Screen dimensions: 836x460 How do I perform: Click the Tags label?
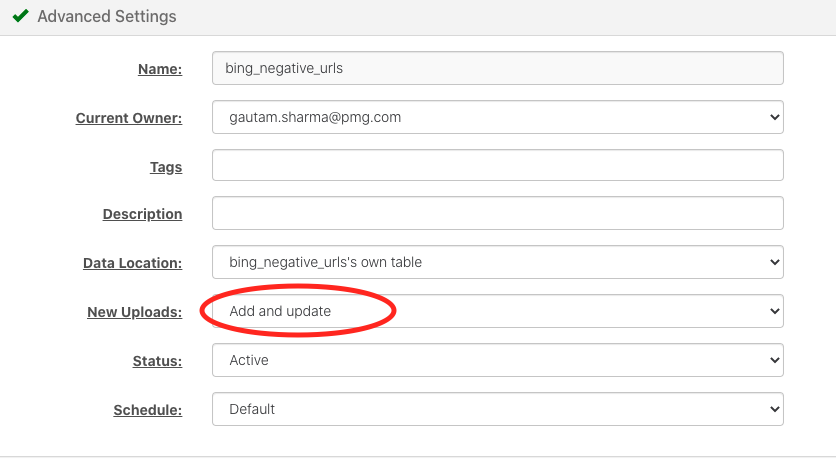(166, 167)
